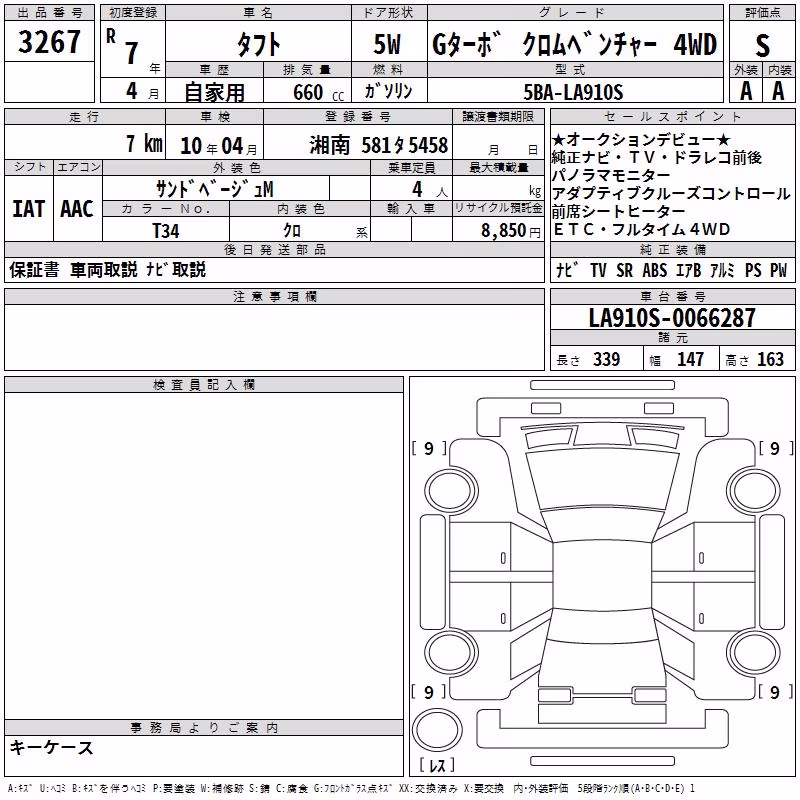Click the transmission value IAT

click(29, 209)
